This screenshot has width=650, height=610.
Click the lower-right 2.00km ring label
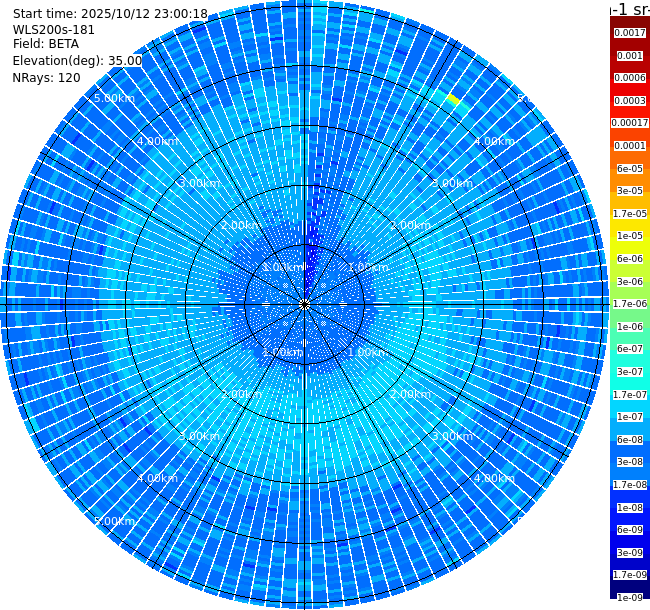point(410,394)
